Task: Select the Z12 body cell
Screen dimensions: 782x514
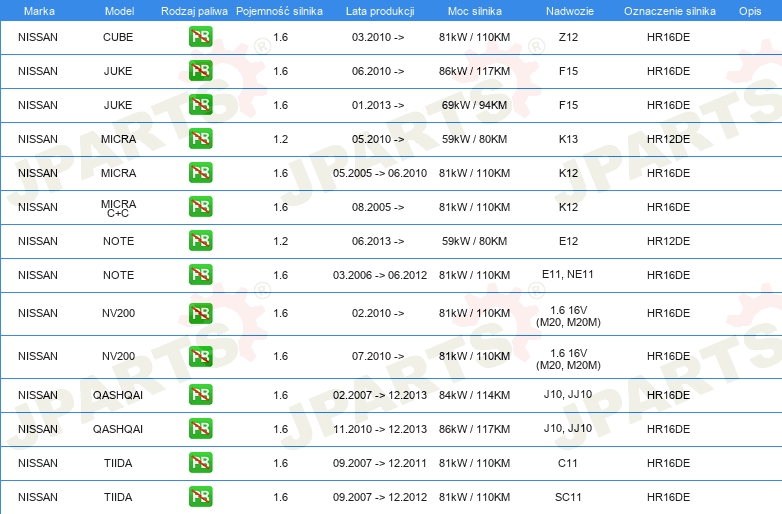Action: tap(568, 37)
